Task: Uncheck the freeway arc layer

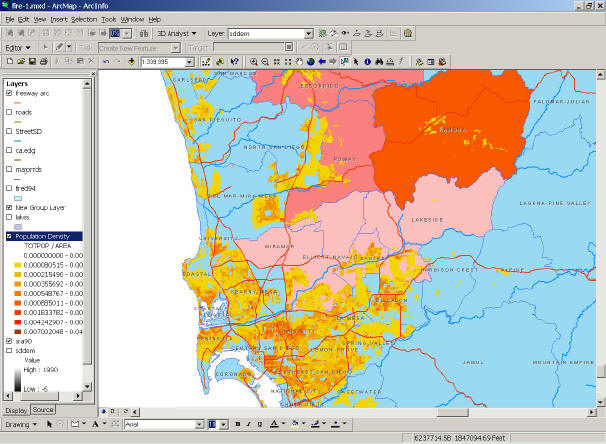Action: (x=9, y=93)
